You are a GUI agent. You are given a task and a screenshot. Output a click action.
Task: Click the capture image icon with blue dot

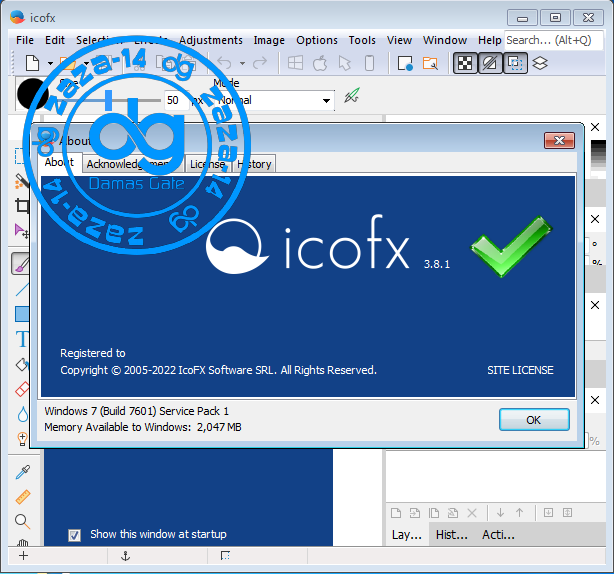click(x=405, y=63)
